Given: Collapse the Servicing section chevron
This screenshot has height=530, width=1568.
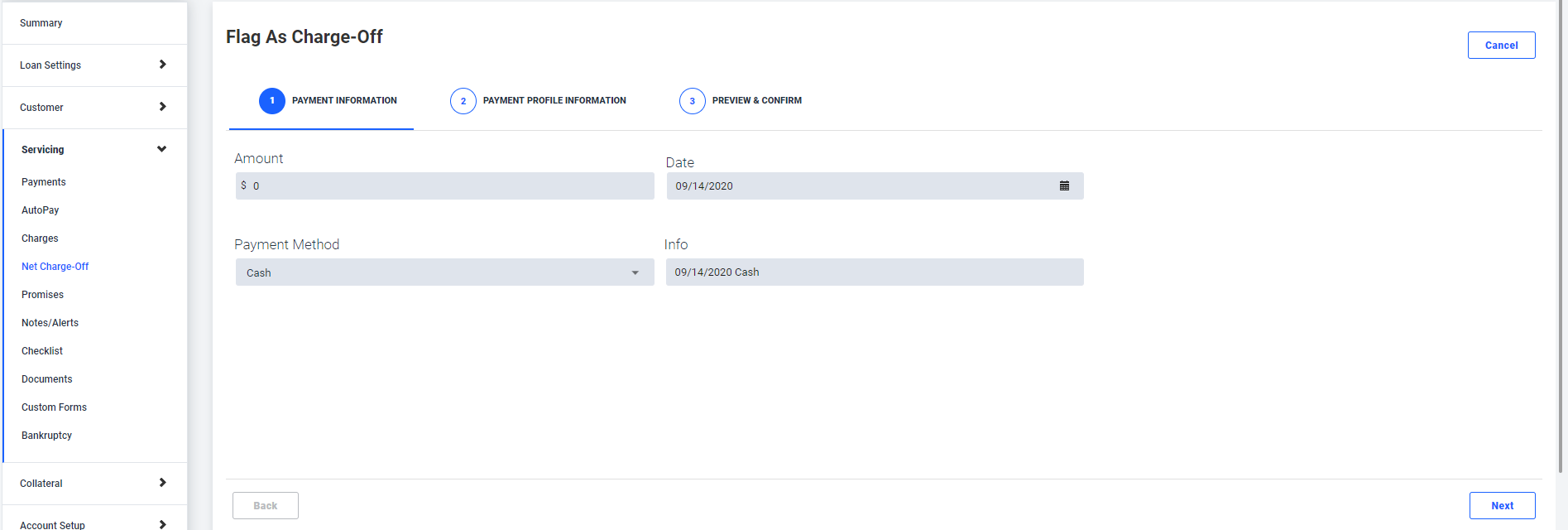Looking at the screenshot, I should pyautogui.click(x=162, y=149).
